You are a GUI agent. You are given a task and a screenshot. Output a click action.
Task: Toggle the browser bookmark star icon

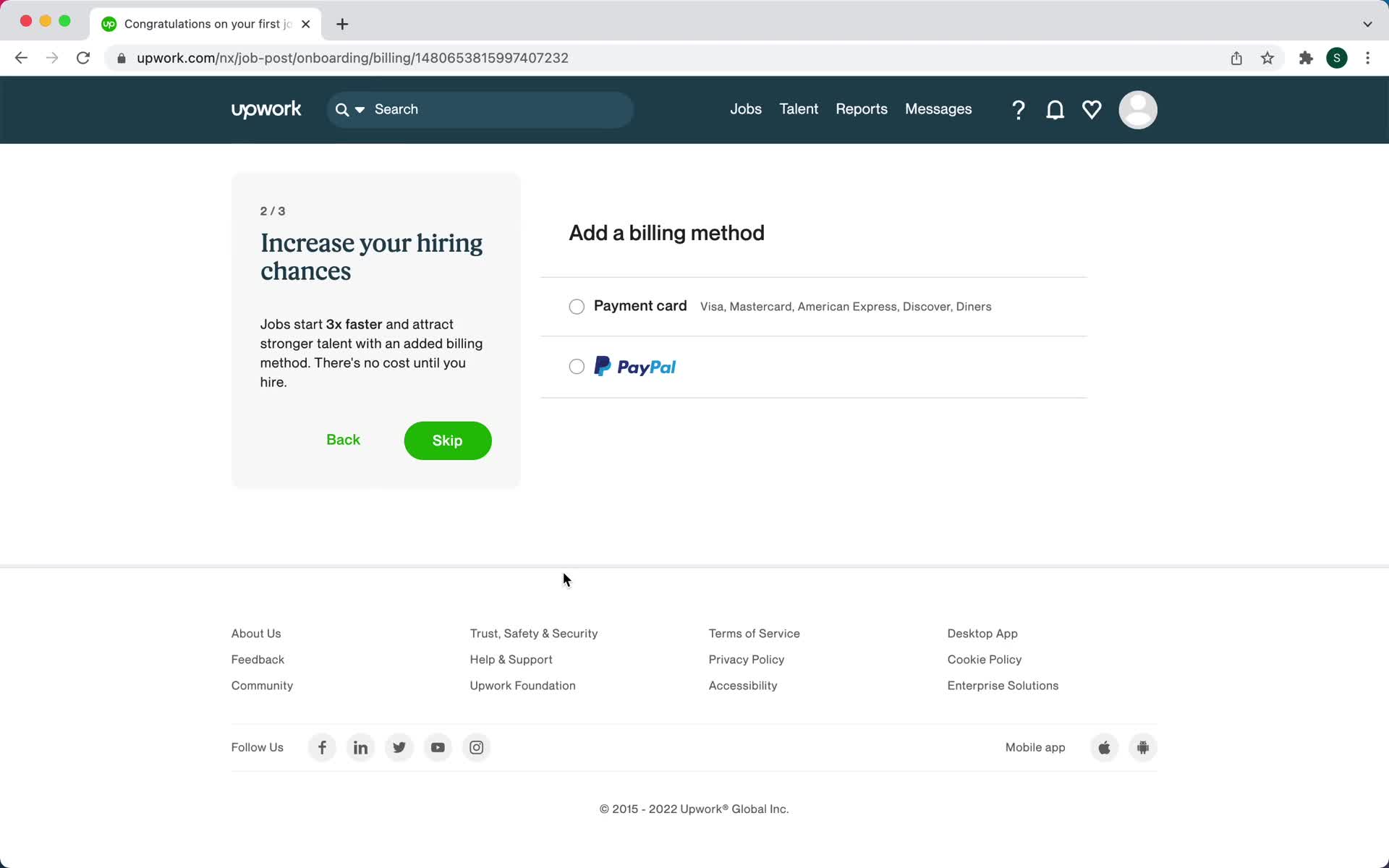(1268, 57)
